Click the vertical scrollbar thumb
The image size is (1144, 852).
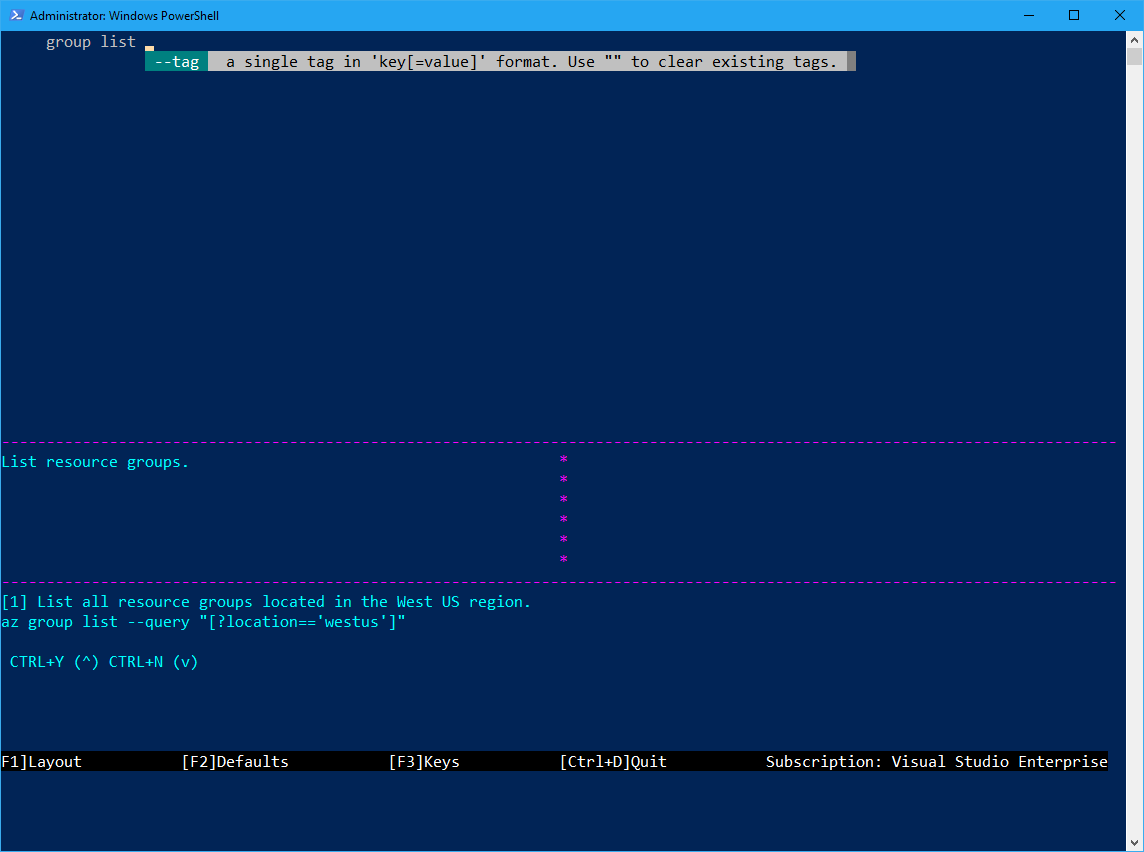1135,57
